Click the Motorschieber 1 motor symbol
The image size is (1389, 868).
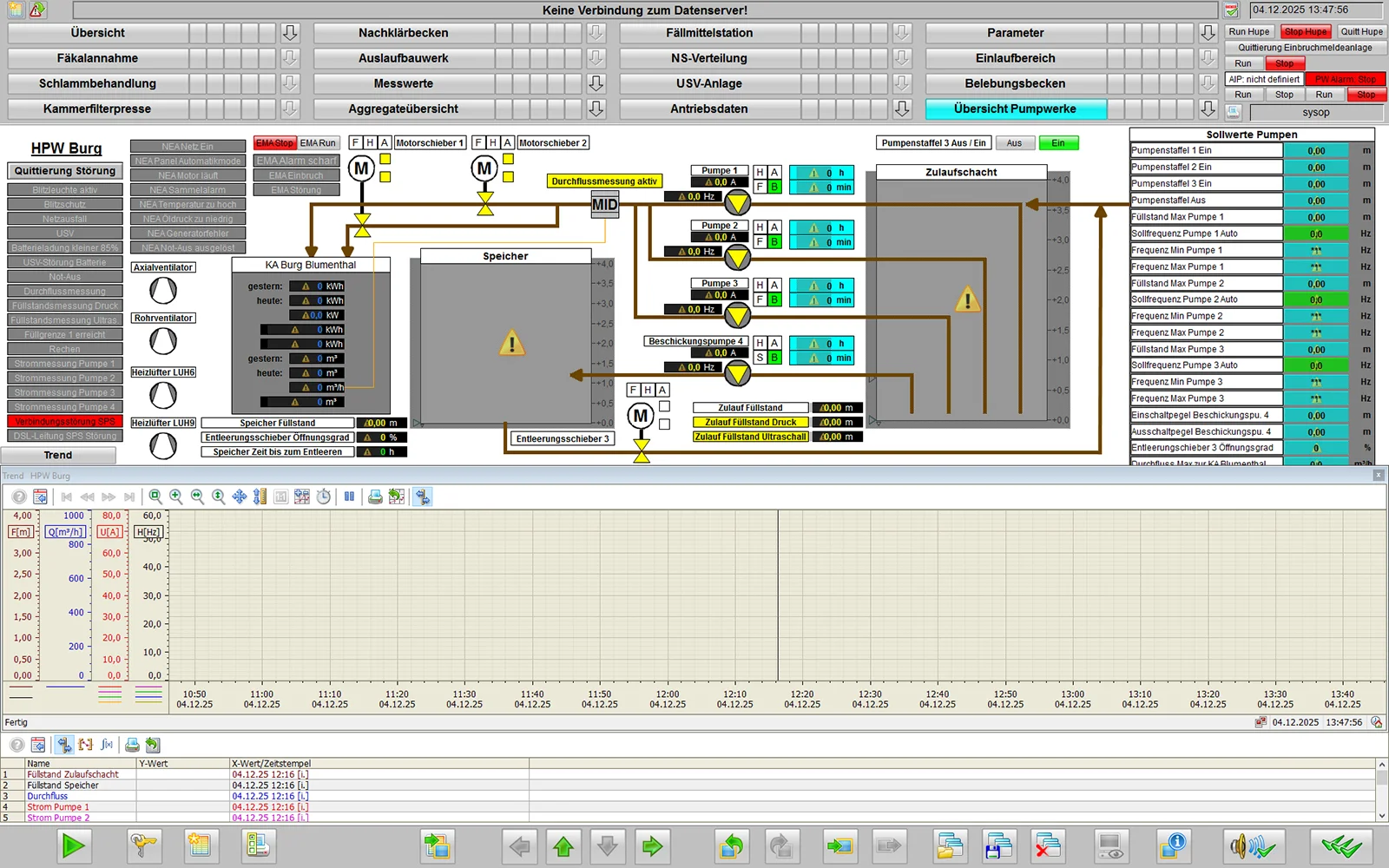point(361,168)
